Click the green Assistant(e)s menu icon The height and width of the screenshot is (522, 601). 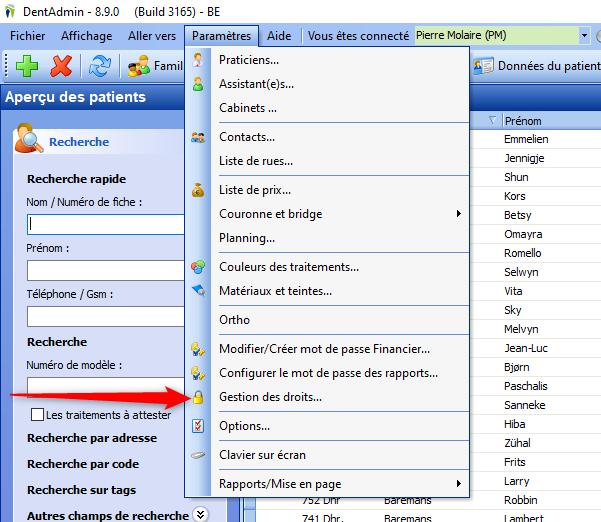click(x=198, y=84)
